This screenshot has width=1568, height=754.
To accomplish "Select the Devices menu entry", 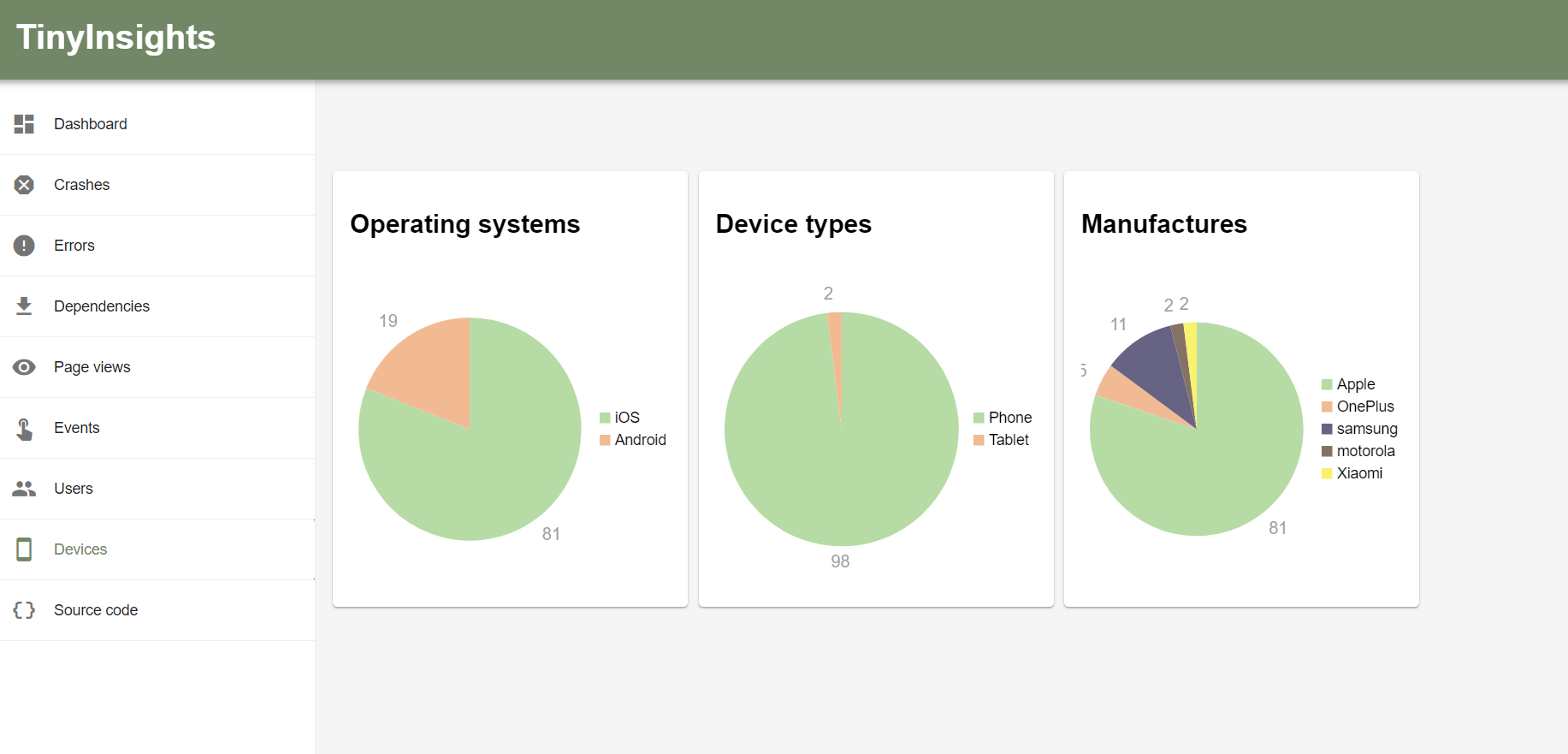I will pos(157,549).
